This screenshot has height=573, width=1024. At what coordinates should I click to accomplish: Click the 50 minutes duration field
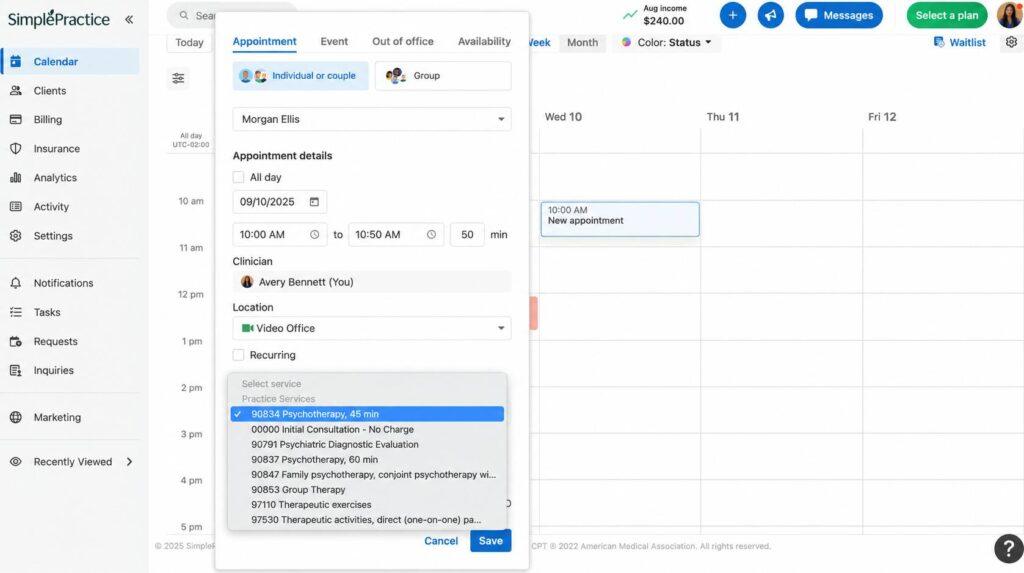(x=467, y=235)
